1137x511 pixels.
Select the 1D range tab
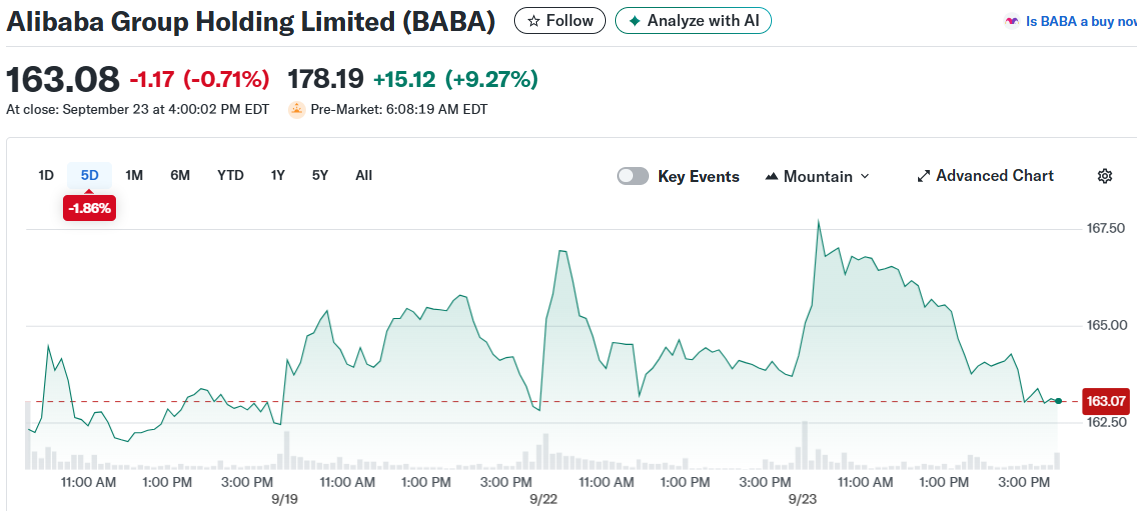(46, 175)
